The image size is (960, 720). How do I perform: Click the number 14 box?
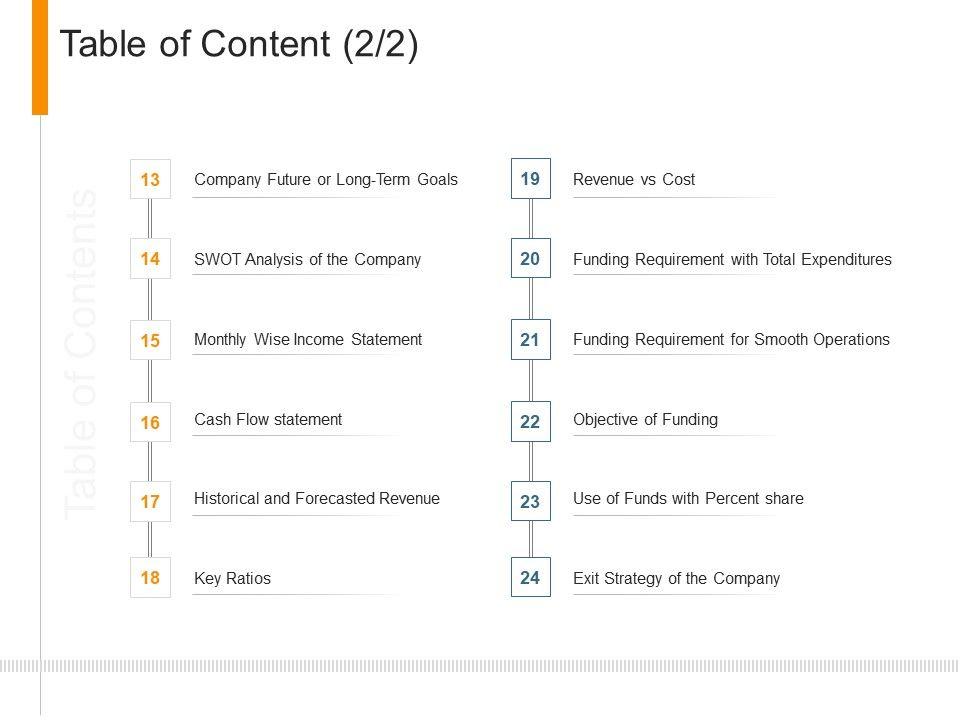point(150,259)
